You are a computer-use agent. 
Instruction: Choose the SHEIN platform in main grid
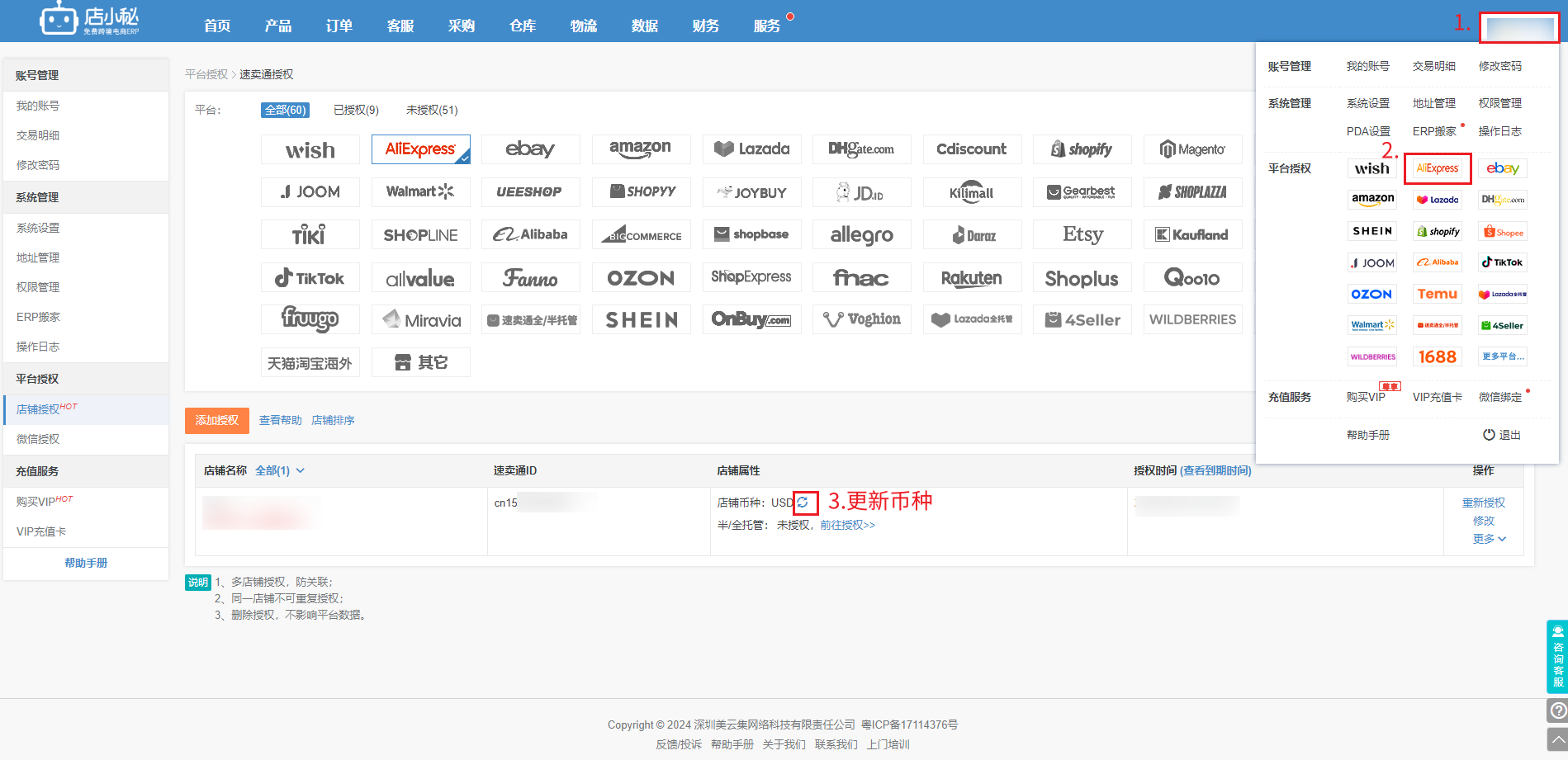[x=641, y=320]
